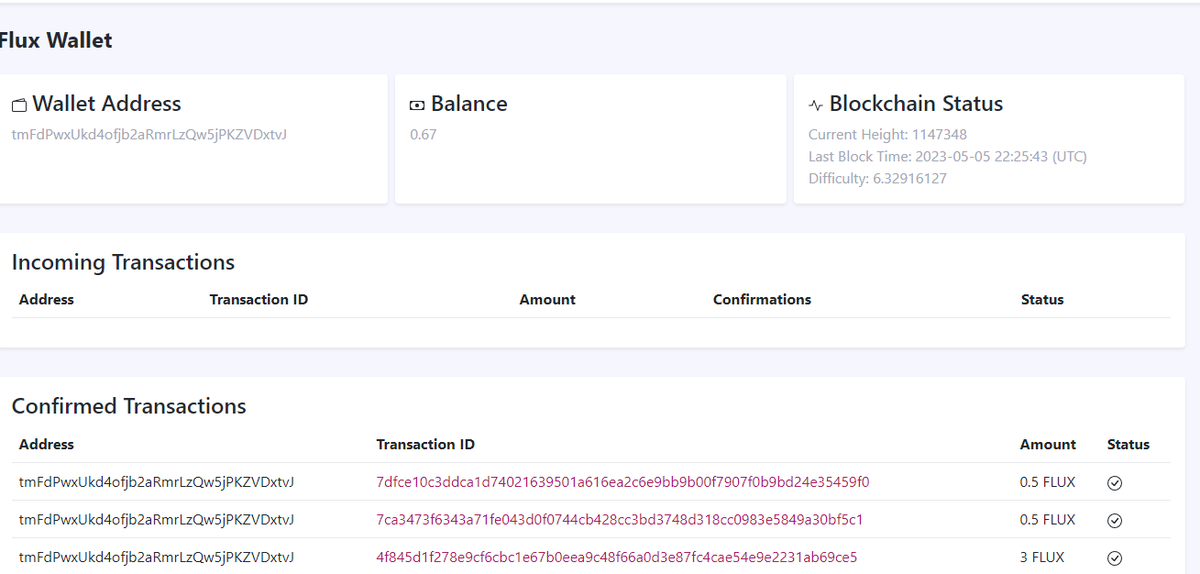
Task: Click the Confirmations column header
Action: tap(762, 299)
